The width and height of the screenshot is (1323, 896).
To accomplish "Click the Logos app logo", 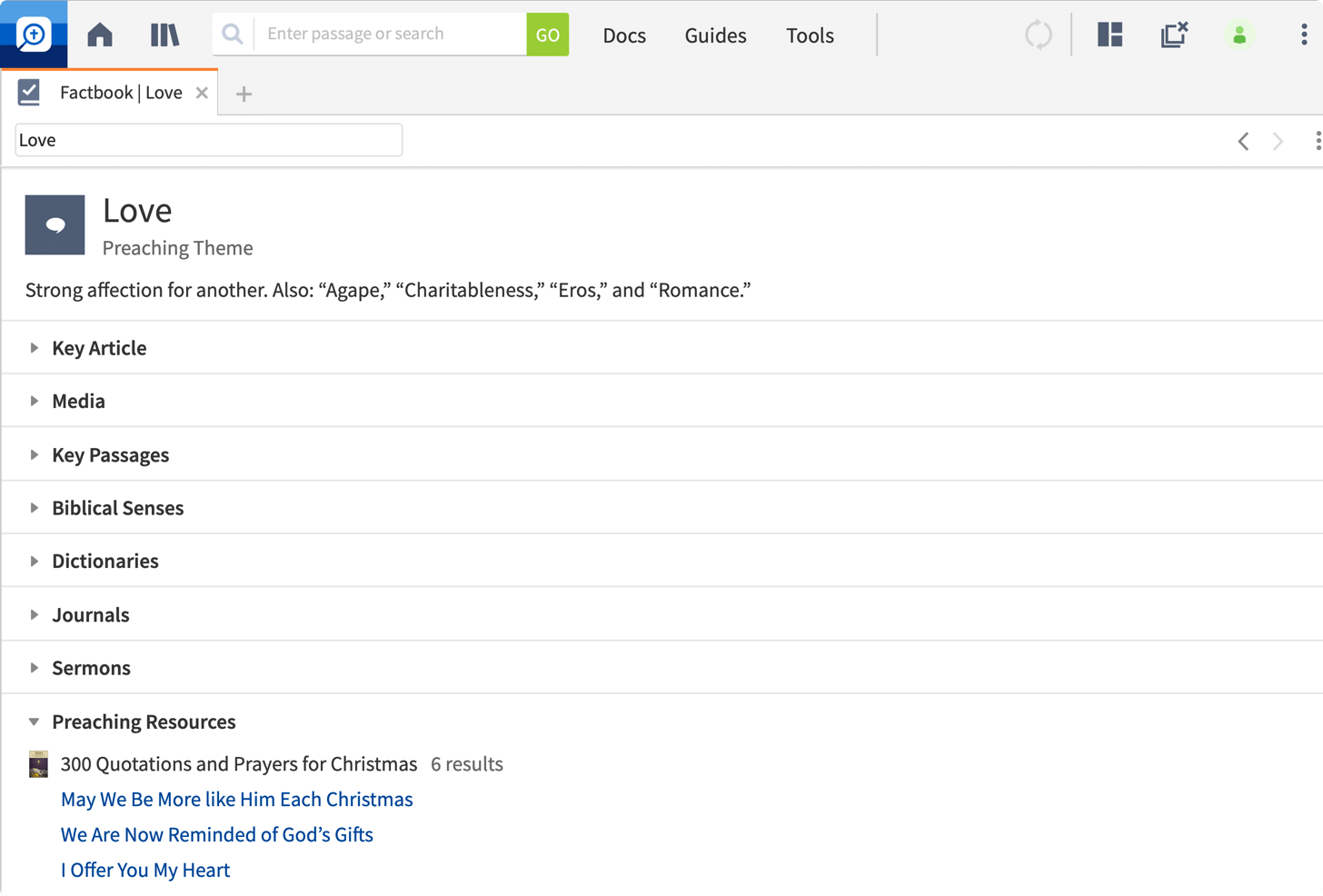I will click(x=34, y=35).
